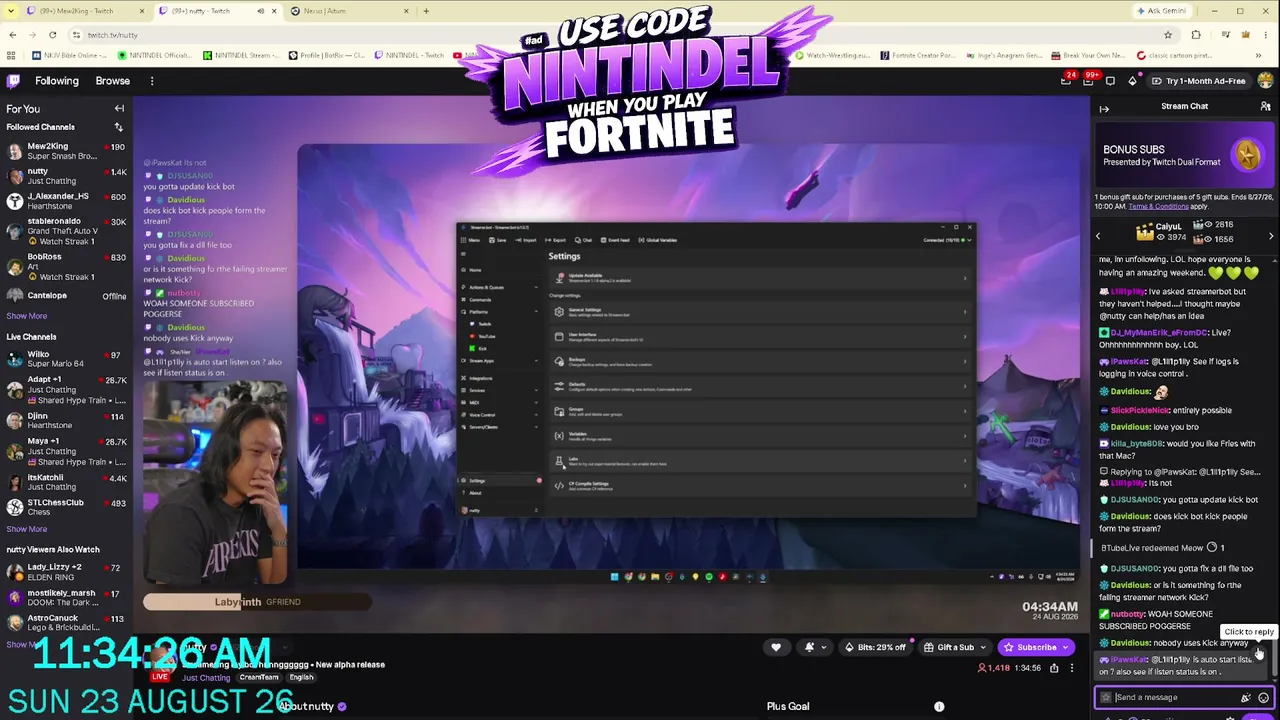Open the Following page
Image resolution: width=1280 pixels, height=720 pixels.
[57, 81]
